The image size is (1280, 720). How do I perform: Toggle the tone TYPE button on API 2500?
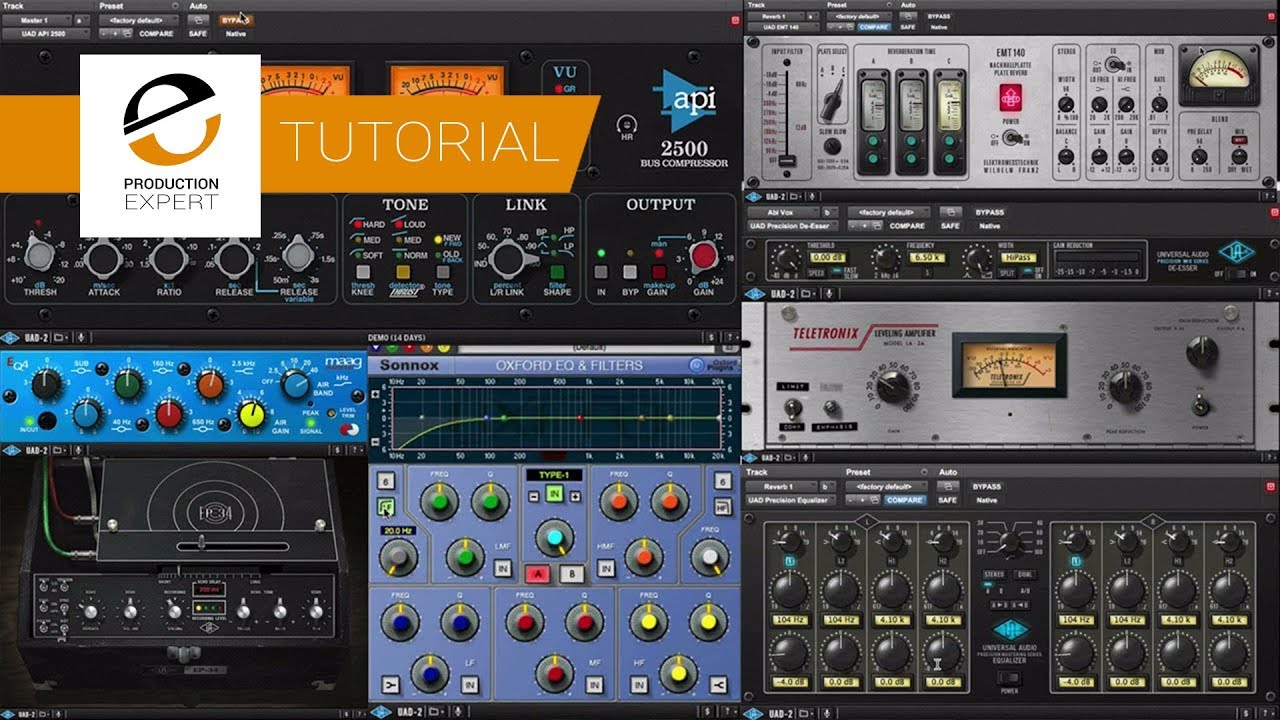click(442, 271)
